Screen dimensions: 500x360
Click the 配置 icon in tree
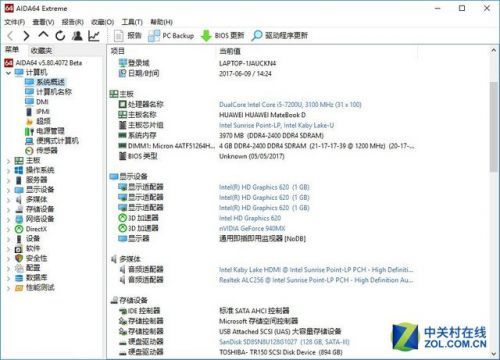(19, 268)
